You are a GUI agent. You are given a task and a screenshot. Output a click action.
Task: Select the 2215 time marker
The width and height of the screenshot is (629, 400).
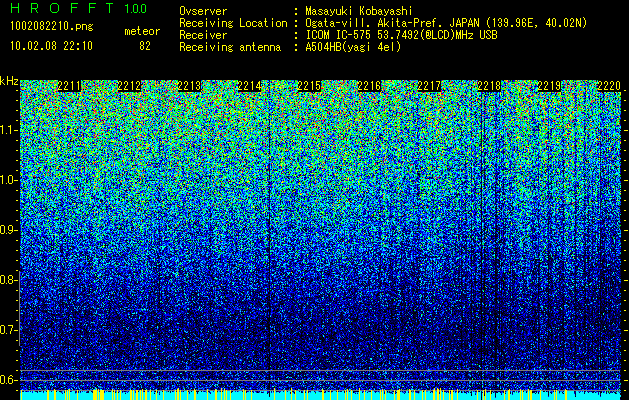click(309, 86)
